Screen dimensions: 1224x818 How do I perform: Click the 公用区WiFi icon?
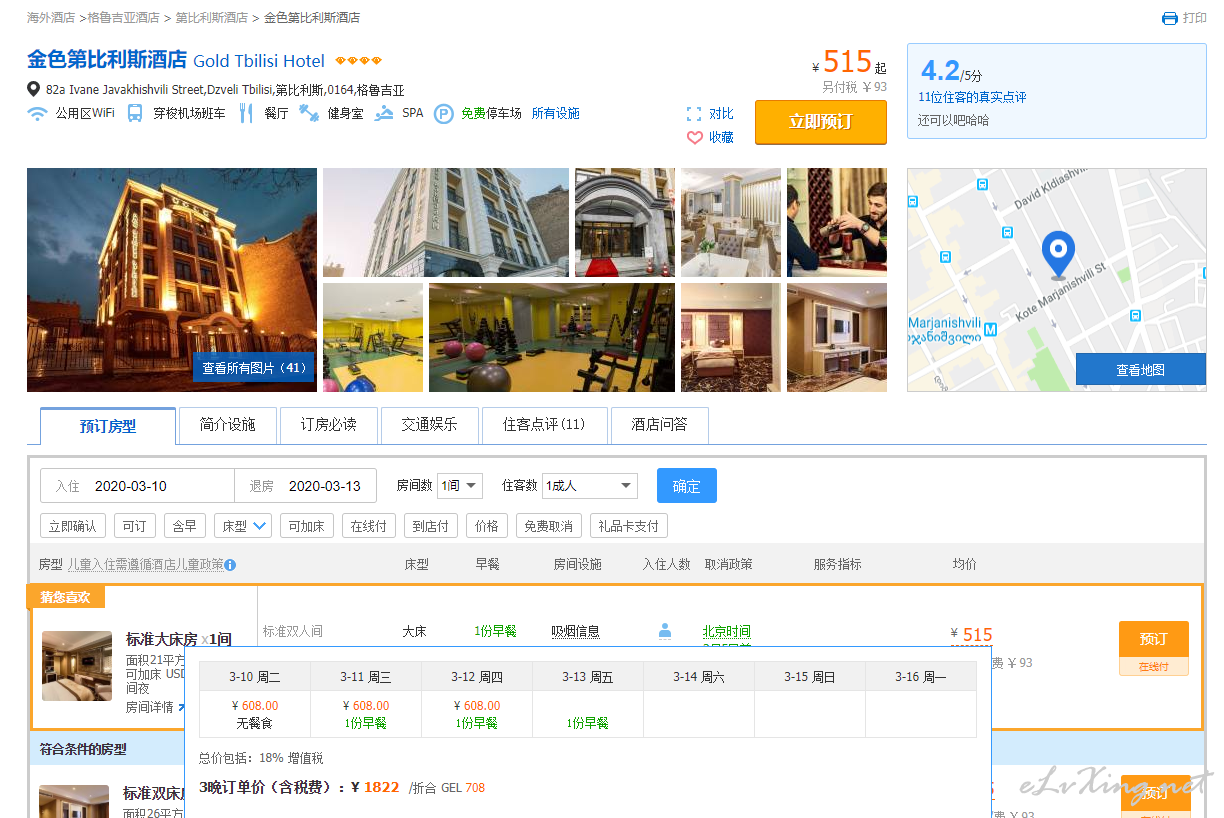(x=37, y=113)
